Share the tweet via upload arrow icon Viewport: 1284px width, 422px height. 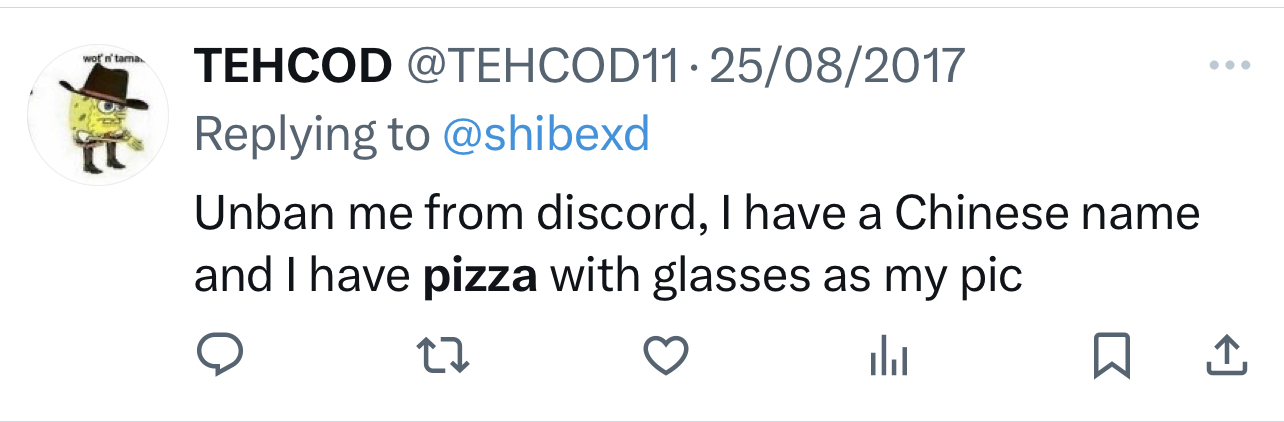pyautogui.click(x=1226, y=356)
